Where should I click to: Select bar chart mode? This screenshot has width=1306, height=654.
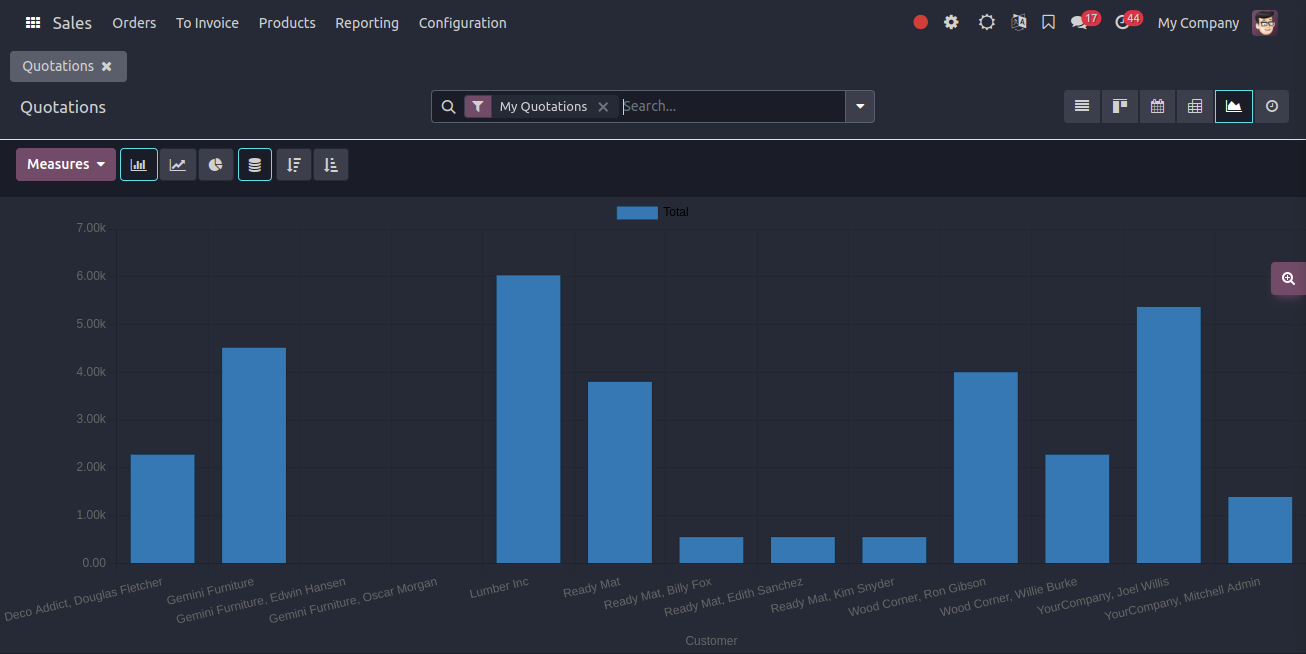click(x=139, y=164)
